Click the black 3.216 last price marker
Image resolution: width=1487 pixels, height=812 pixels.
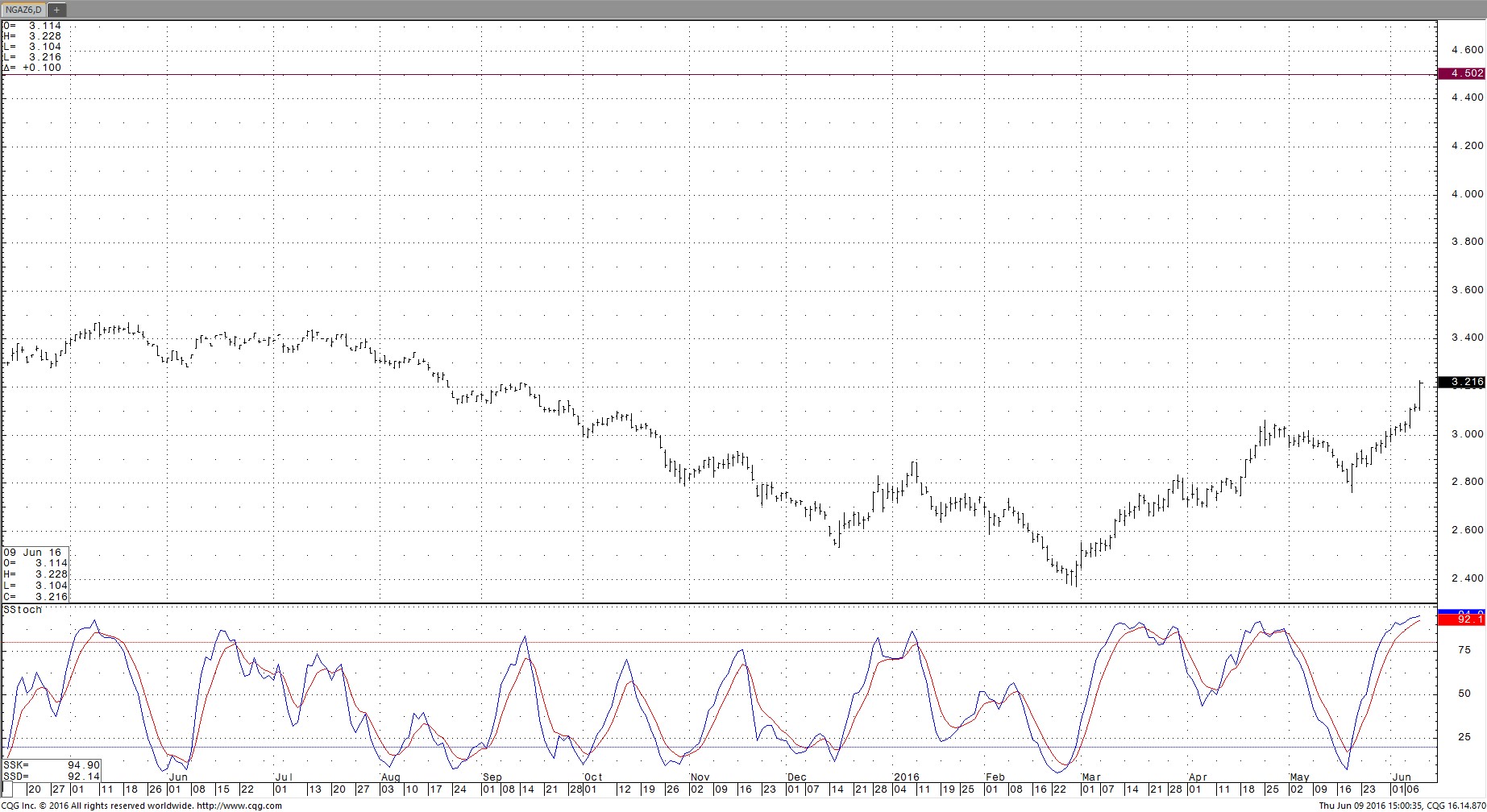(1462, 382)
